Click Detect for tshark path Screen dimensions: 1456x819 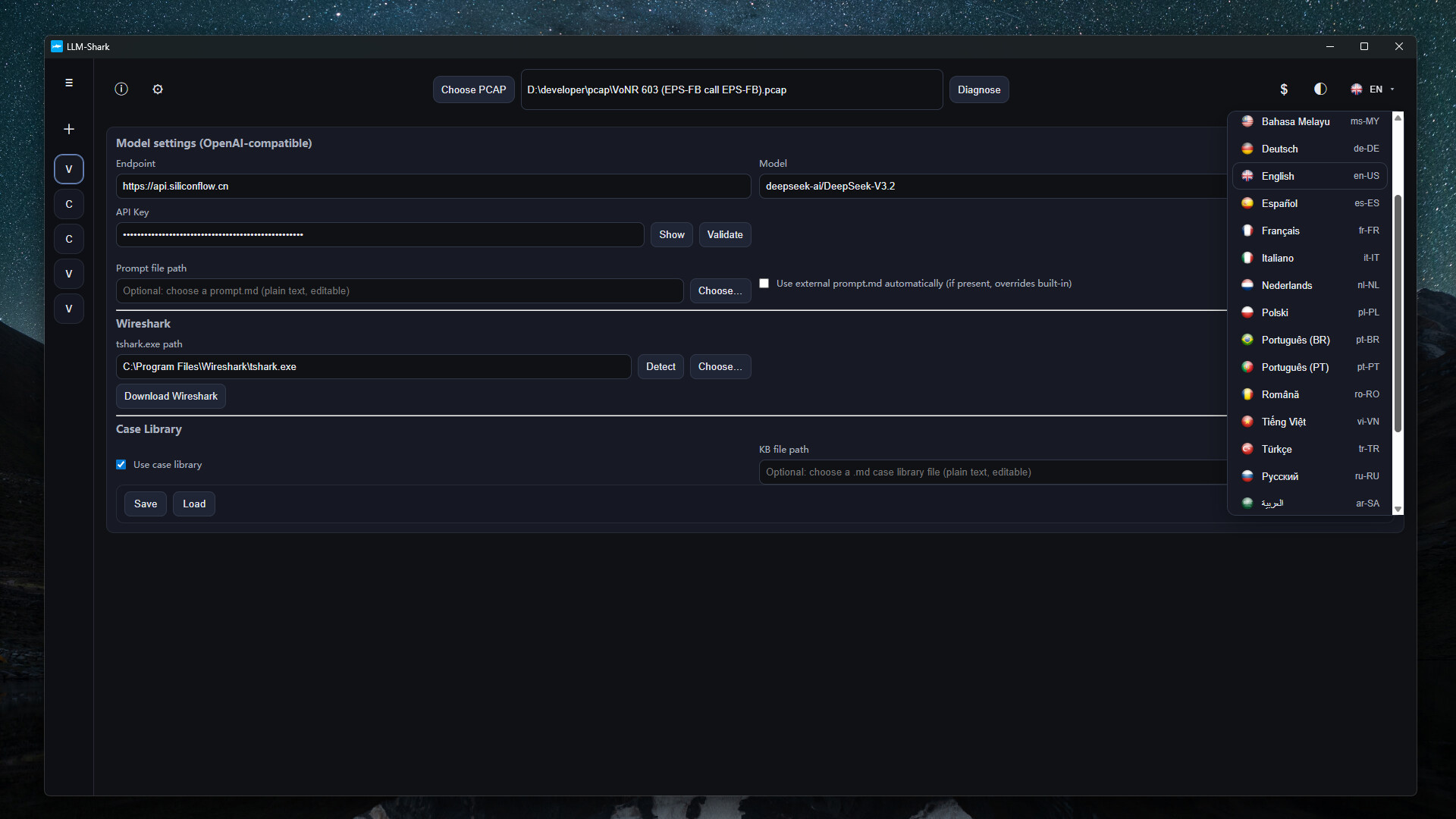pos(661,367)
